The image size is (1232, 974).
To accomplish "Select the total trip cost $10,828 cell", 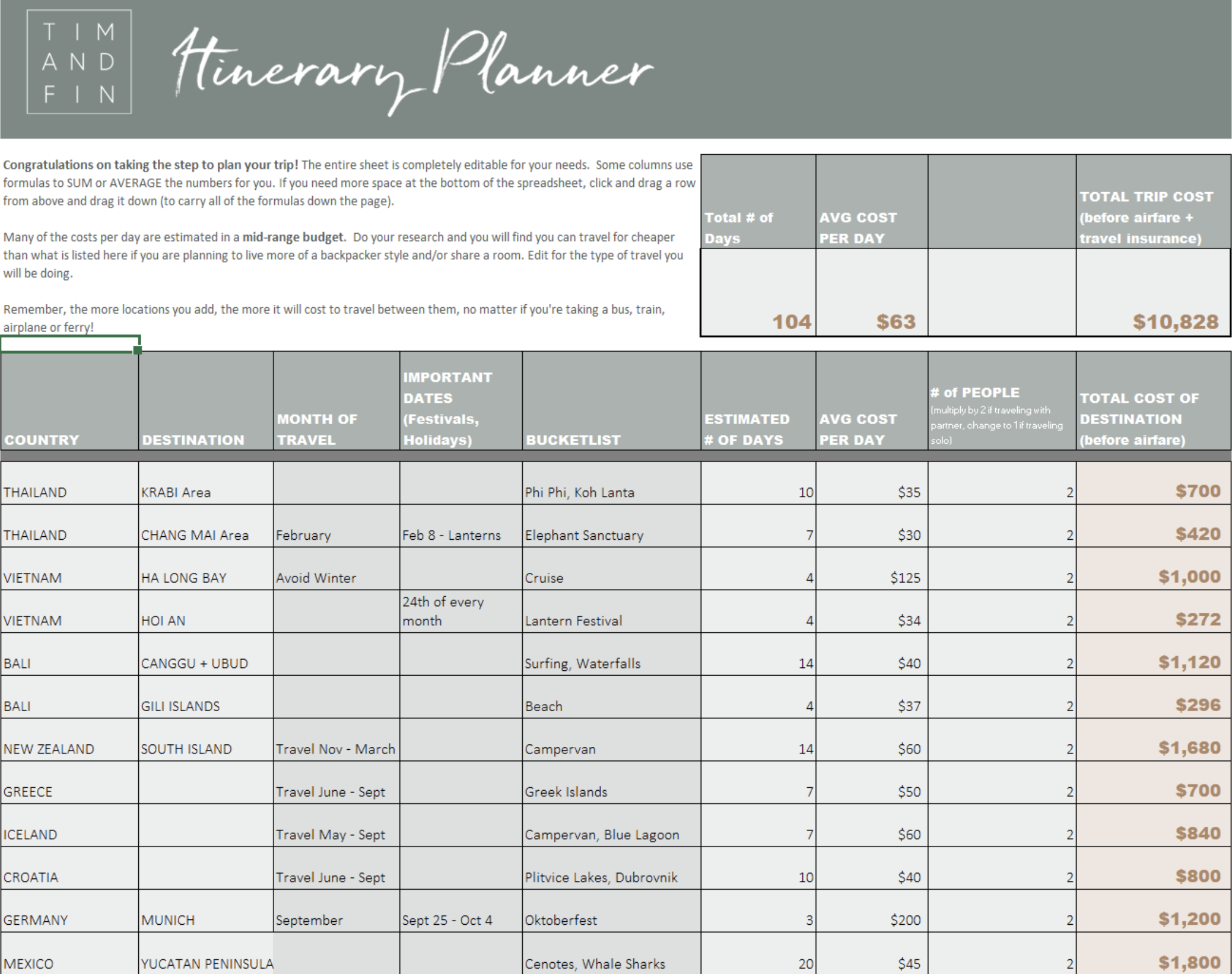I will click(x=1153, y=292).
